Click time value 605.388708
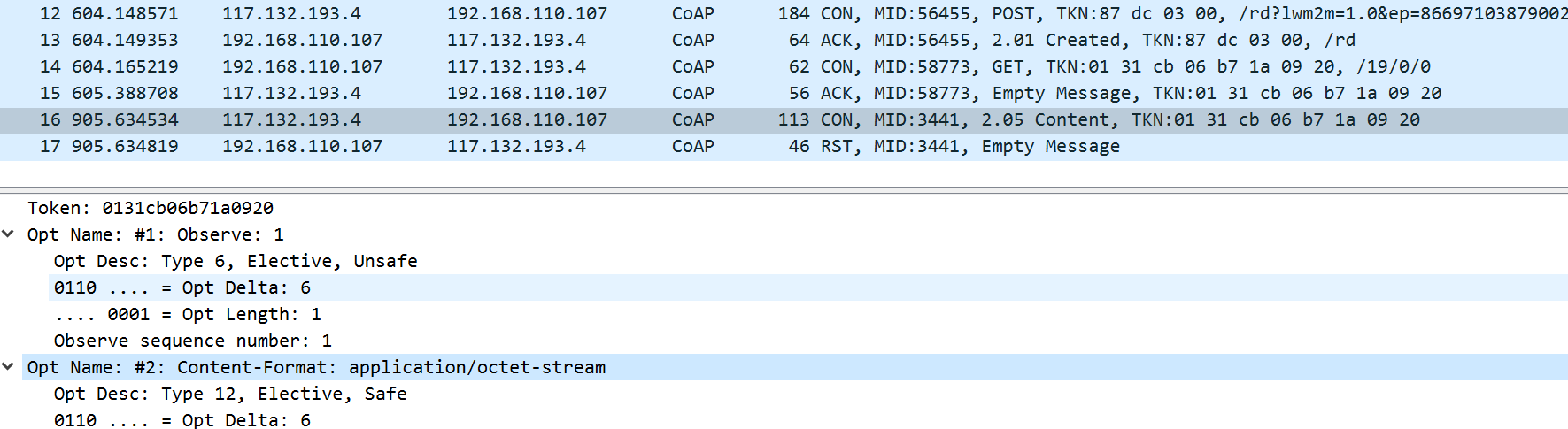1568x429 pixels. click(125, 93)
